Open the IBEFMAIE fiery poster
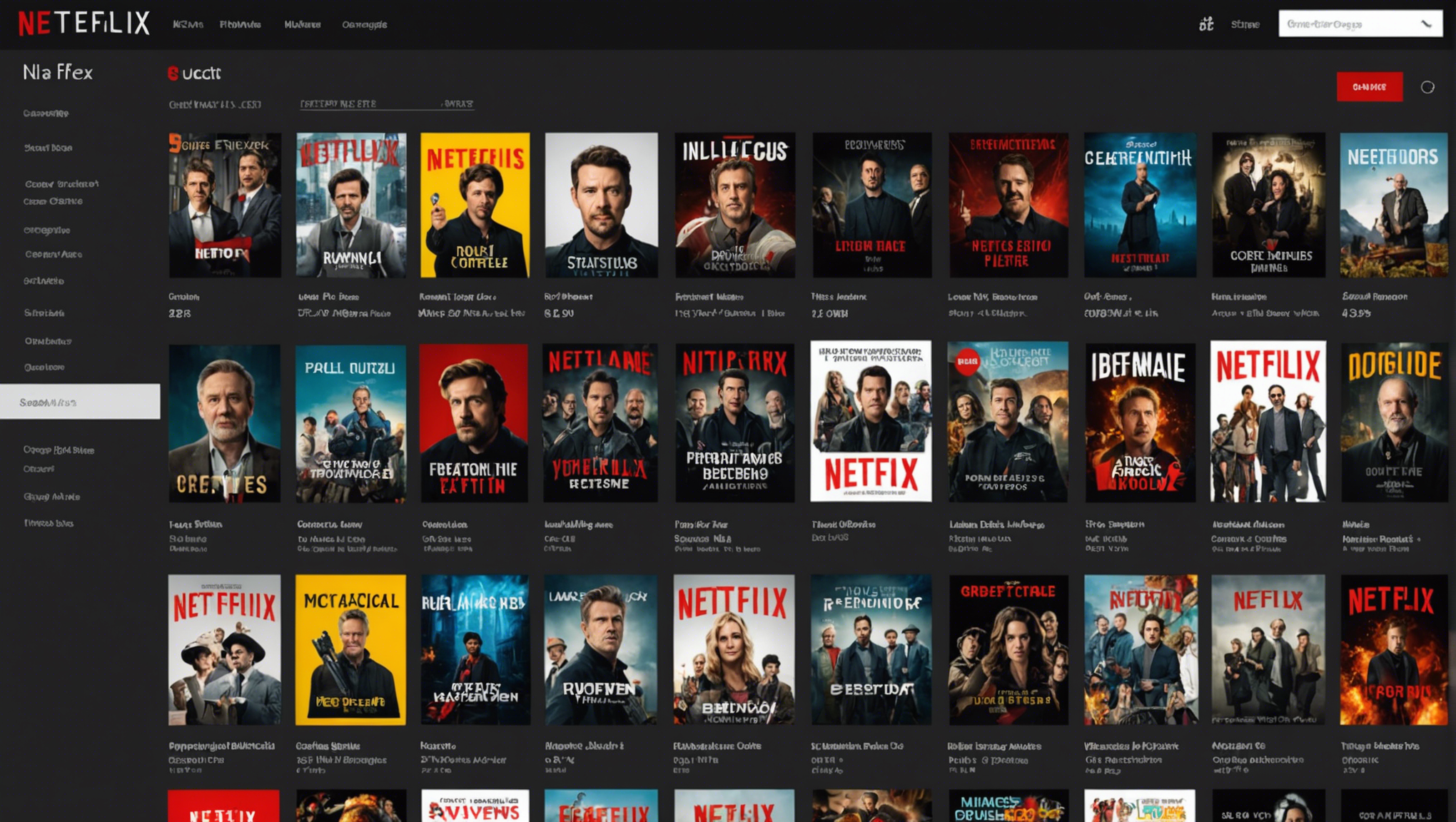 [1141, 423]
